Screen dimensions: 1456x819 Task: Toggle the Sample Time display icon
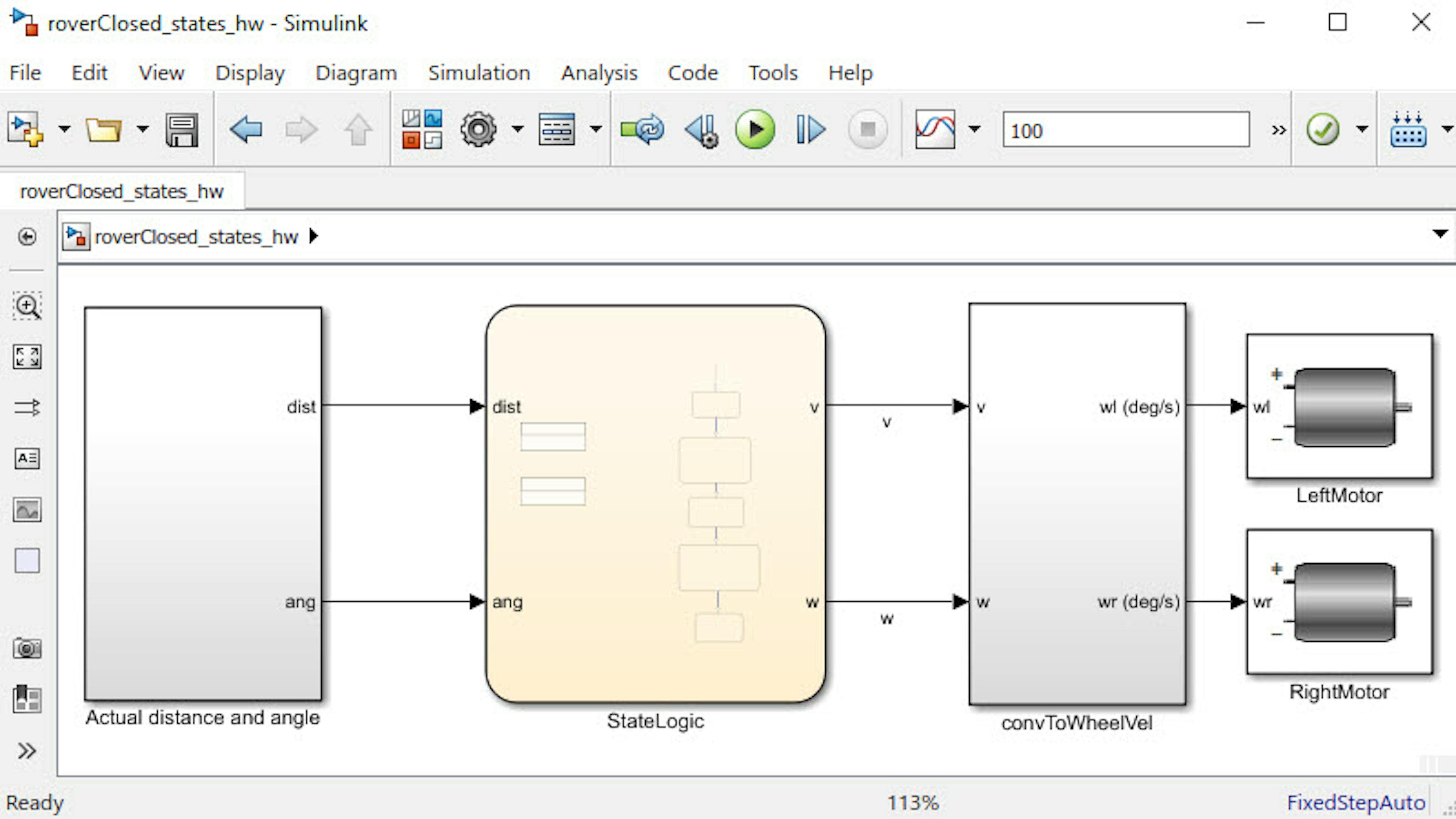coord(27,407)
